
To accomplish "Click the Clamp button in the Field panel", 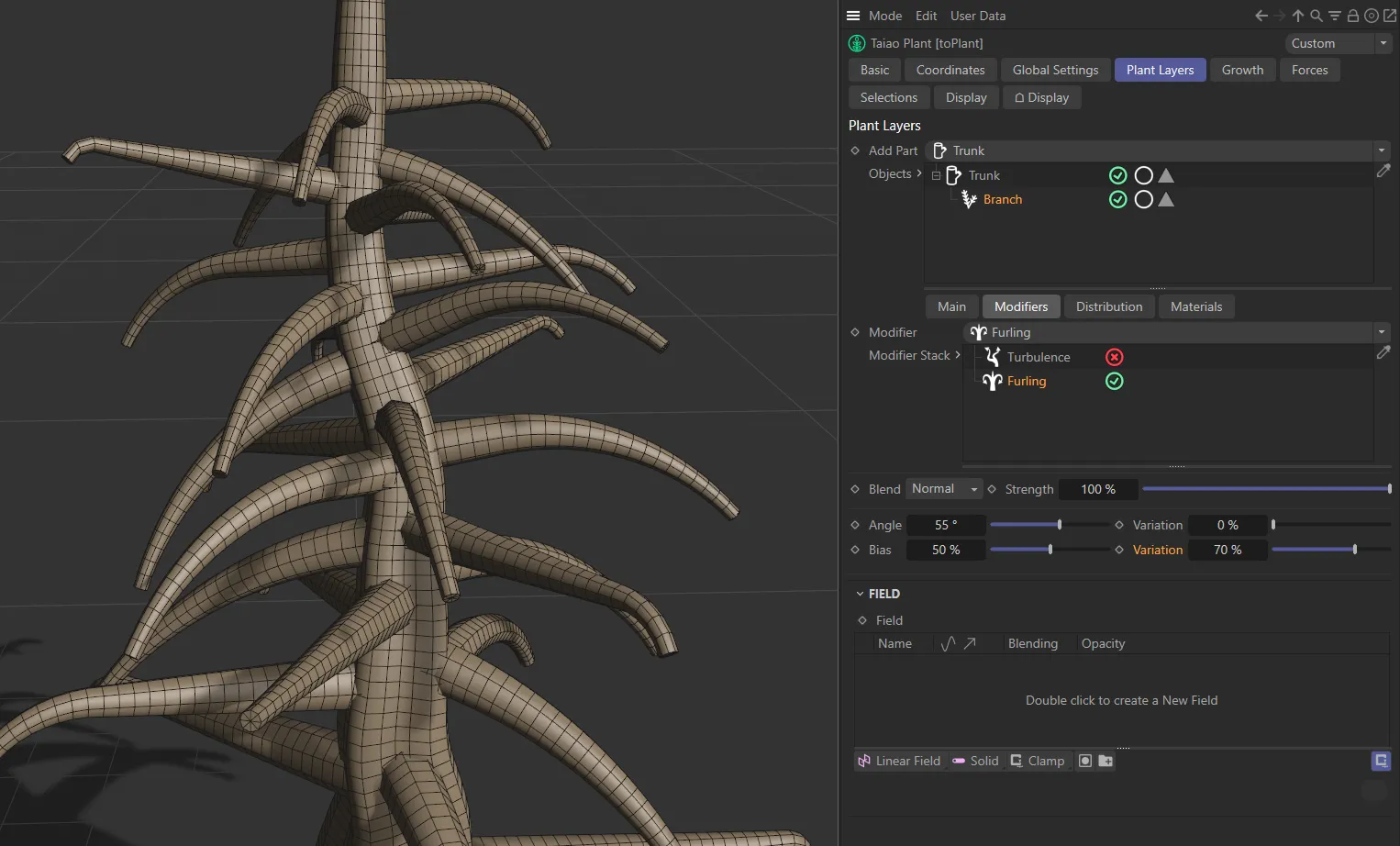I will (1038, 761).
